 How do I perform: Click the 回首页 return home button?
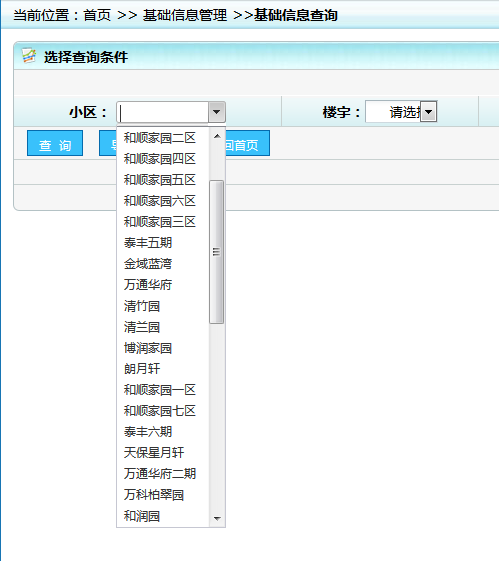[x=248, y=143]
